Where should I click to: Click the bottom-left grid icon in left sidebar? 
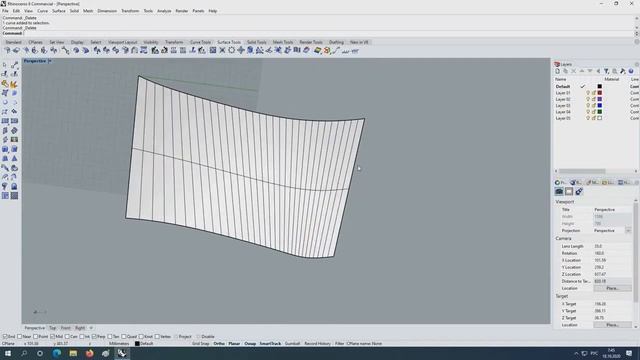(x=5, y=196)
